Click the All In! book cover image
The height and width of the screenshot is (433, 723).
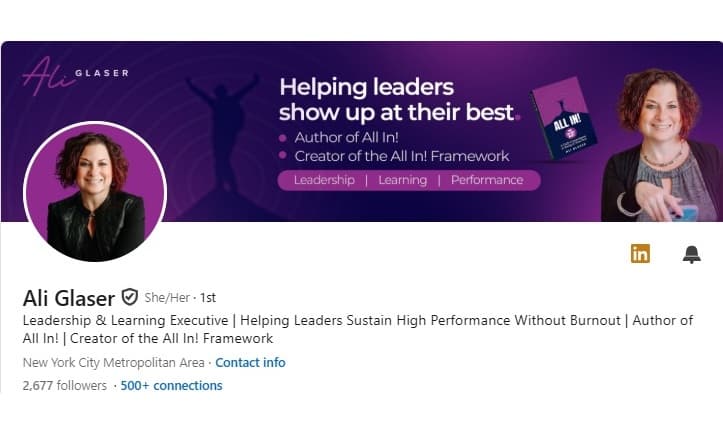click(x=563, y=119)
